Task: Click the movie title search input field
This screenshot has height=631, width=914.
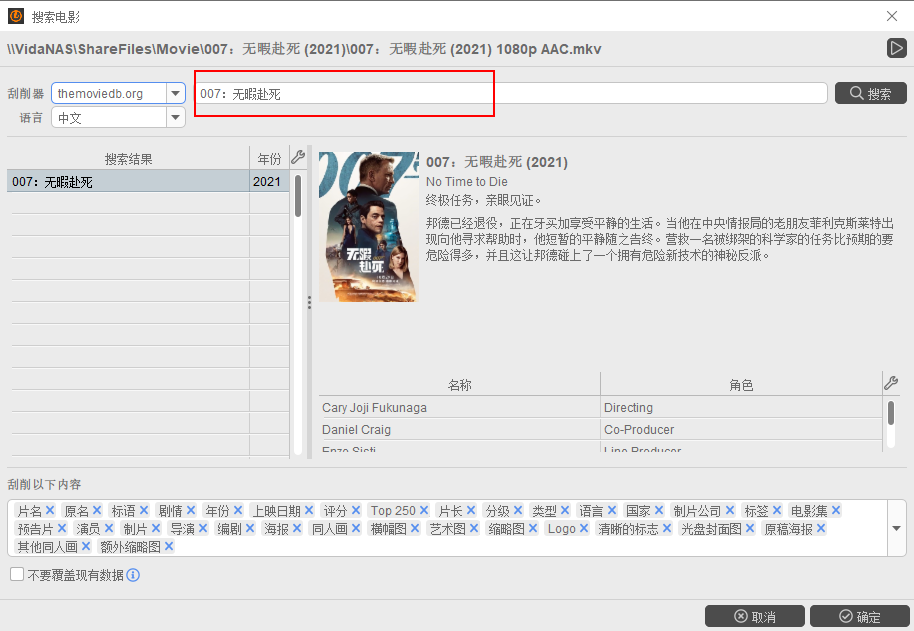Action: [510, 93]
